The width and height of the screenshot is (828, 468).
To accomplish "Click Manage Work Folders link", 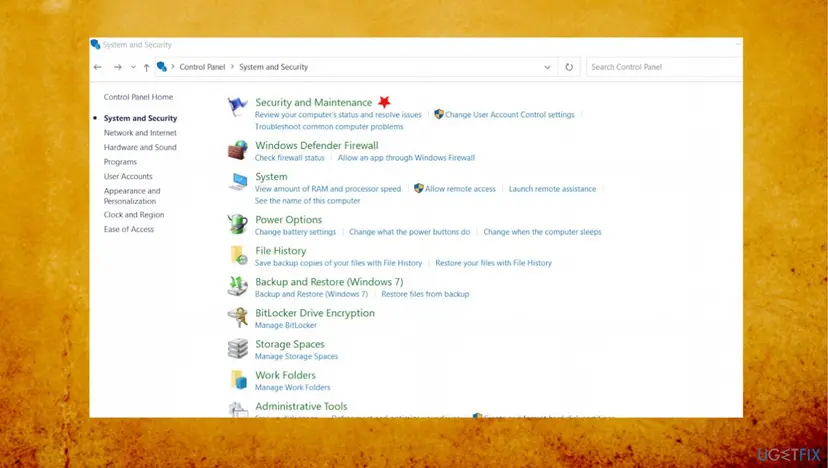I will pyautogui.click(x=293, y=388).
